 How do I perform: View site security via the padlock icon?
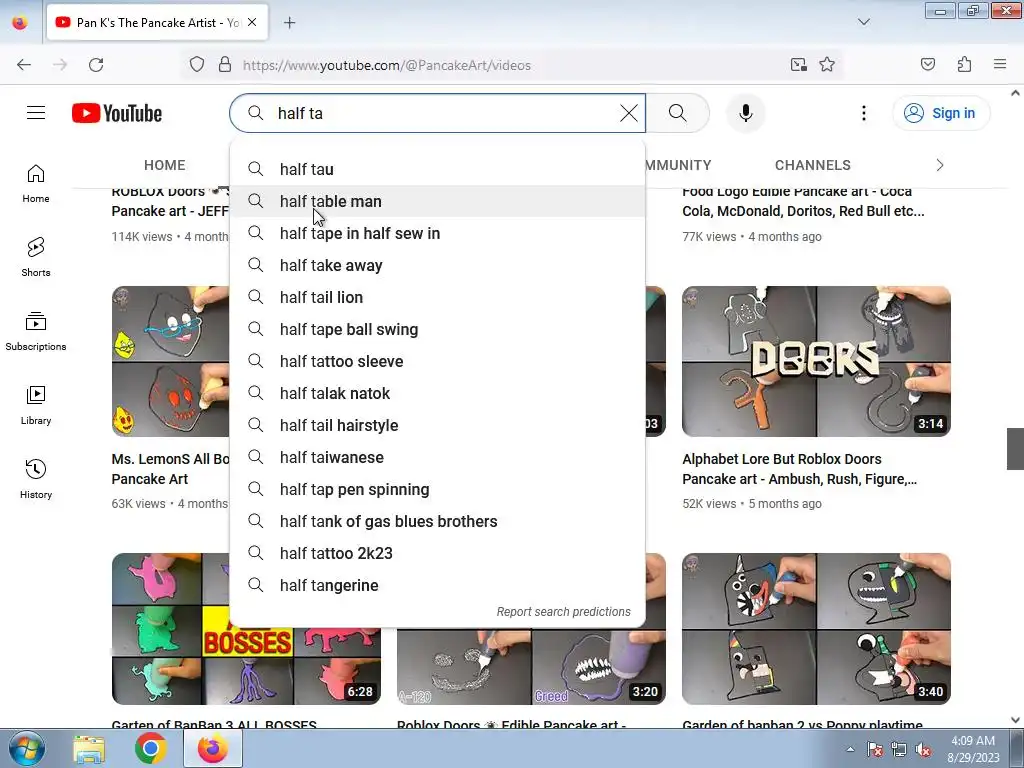(225, 65)
